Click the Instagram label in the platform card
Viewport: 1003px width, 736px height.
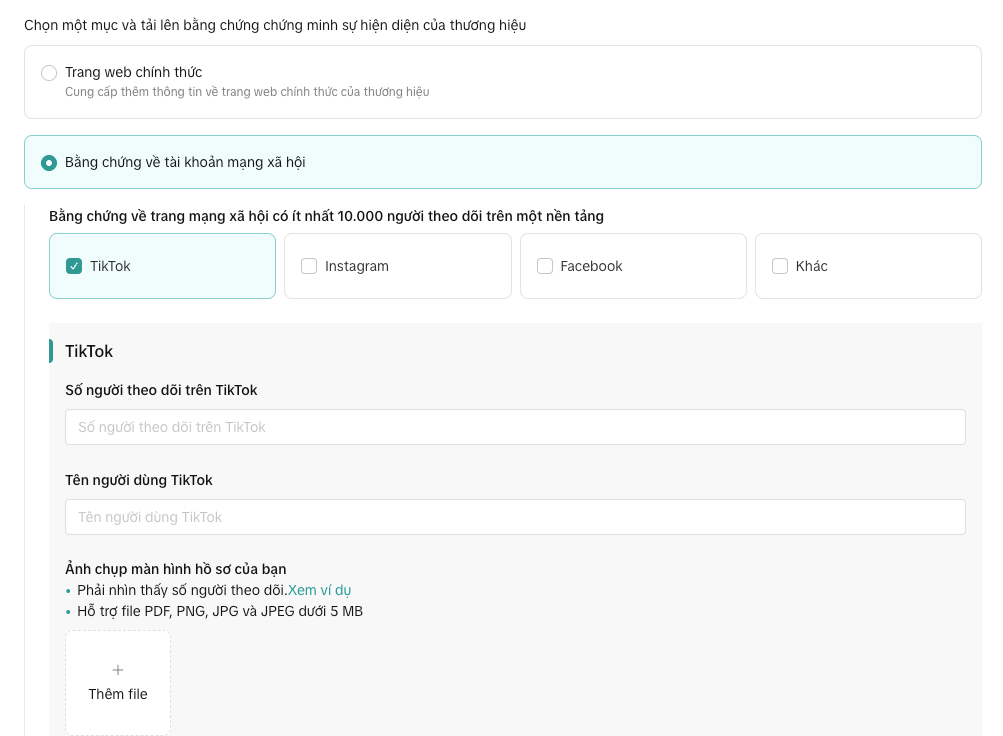pos(357,266)
